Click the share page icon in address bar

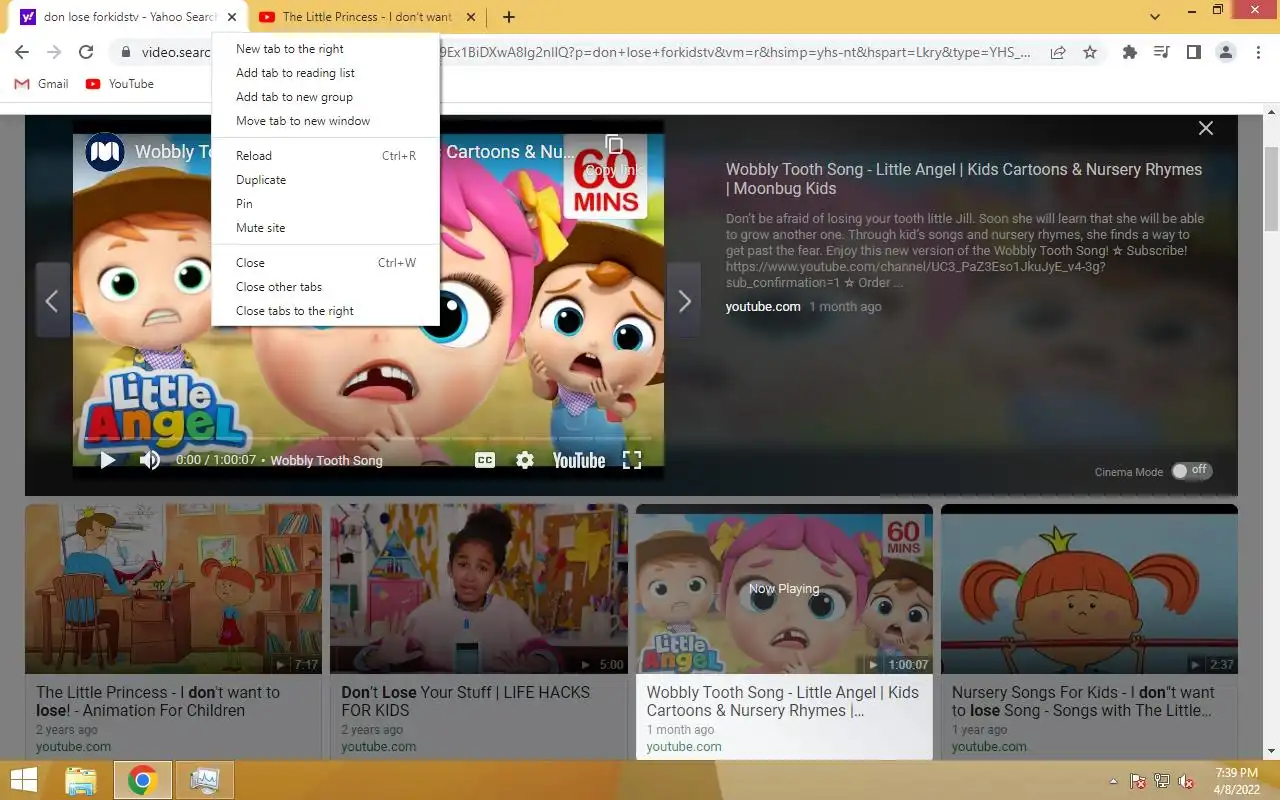pos(1058,53)
